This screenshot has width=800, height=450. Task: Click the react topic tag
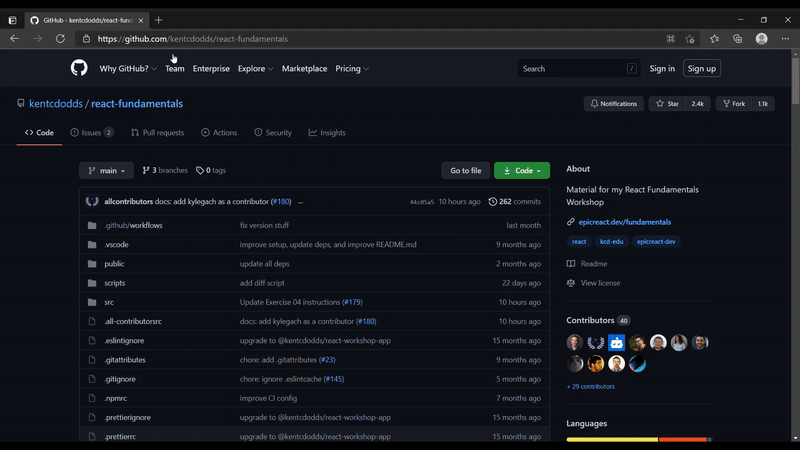579,241
